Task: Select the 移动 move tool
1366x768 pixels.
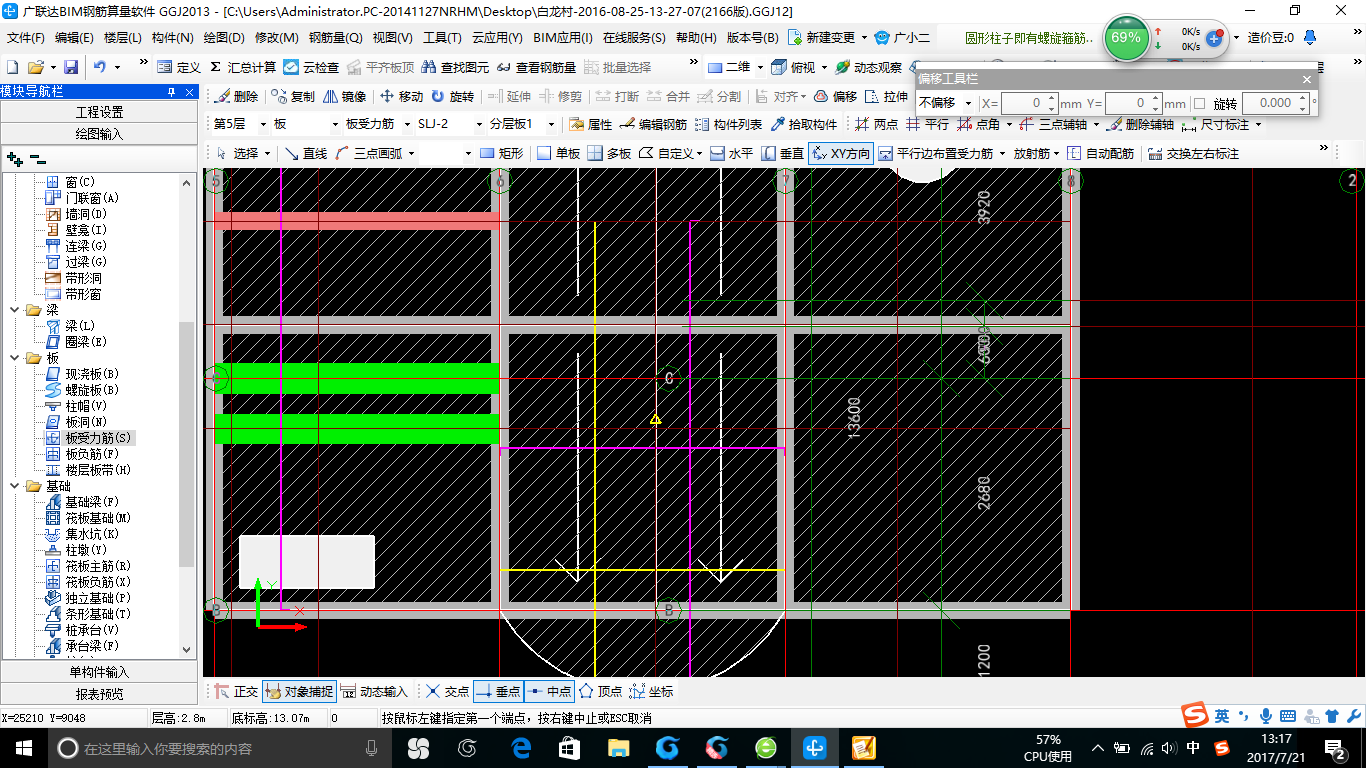Action: 401,97
